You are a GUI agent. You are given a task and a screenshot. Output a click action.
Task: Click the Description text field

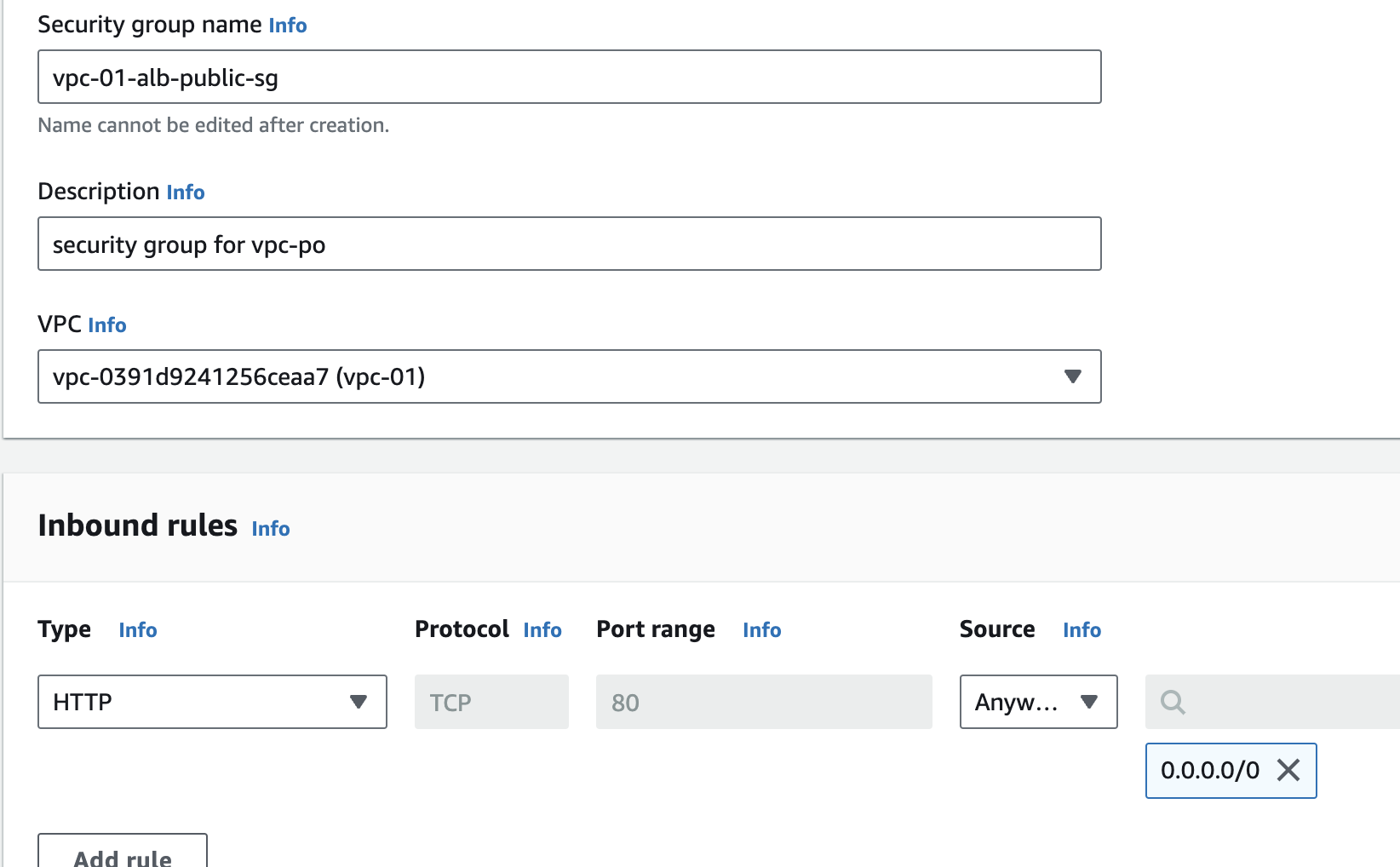click(569, 244)
